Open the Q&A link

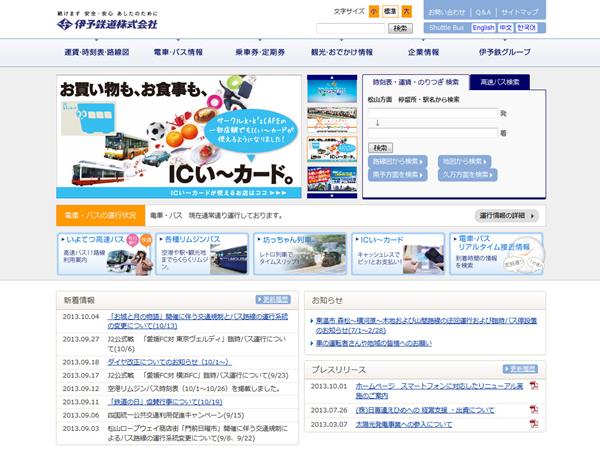coord(483,12)
